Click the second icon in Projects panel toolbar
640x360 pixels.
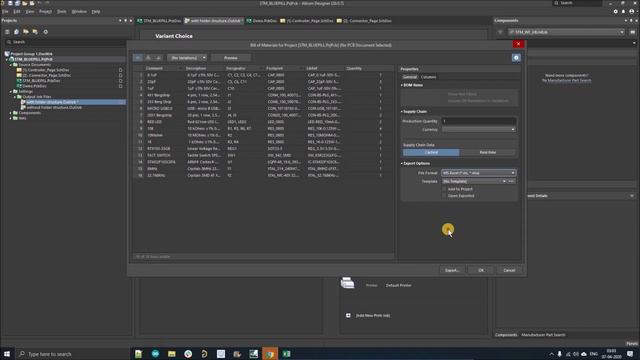pos(16,32)
